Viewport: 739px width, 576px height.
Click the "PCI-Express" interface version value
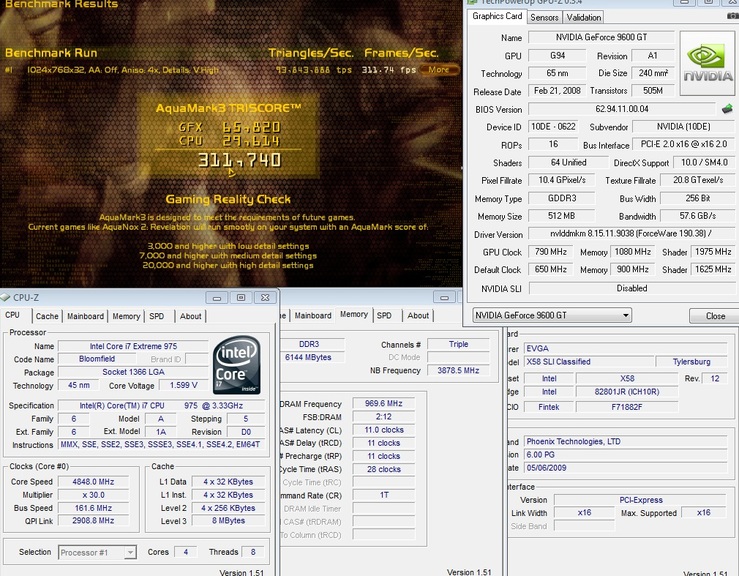(640, 500)
